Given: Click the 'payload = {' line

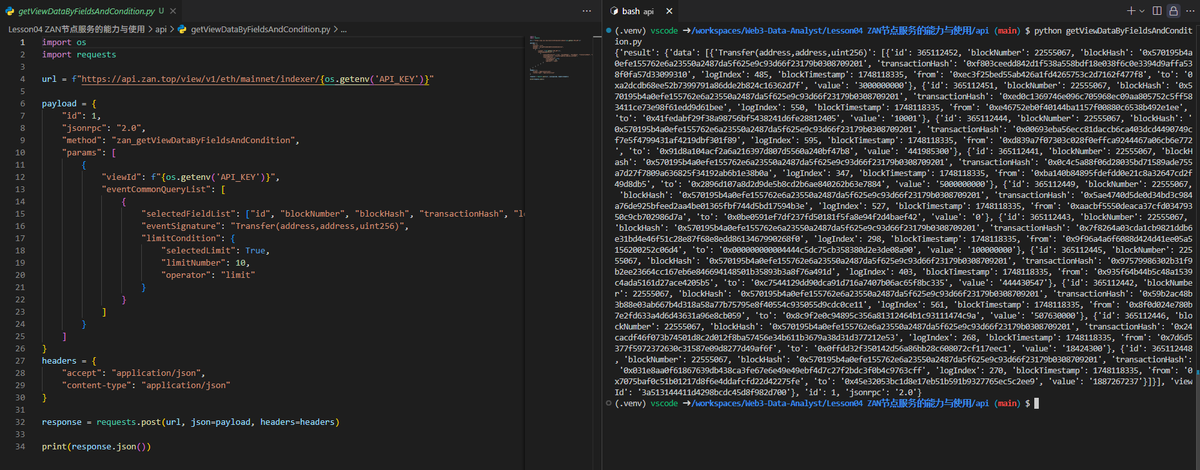Looking at the screenshot, I should pos(69,102).
